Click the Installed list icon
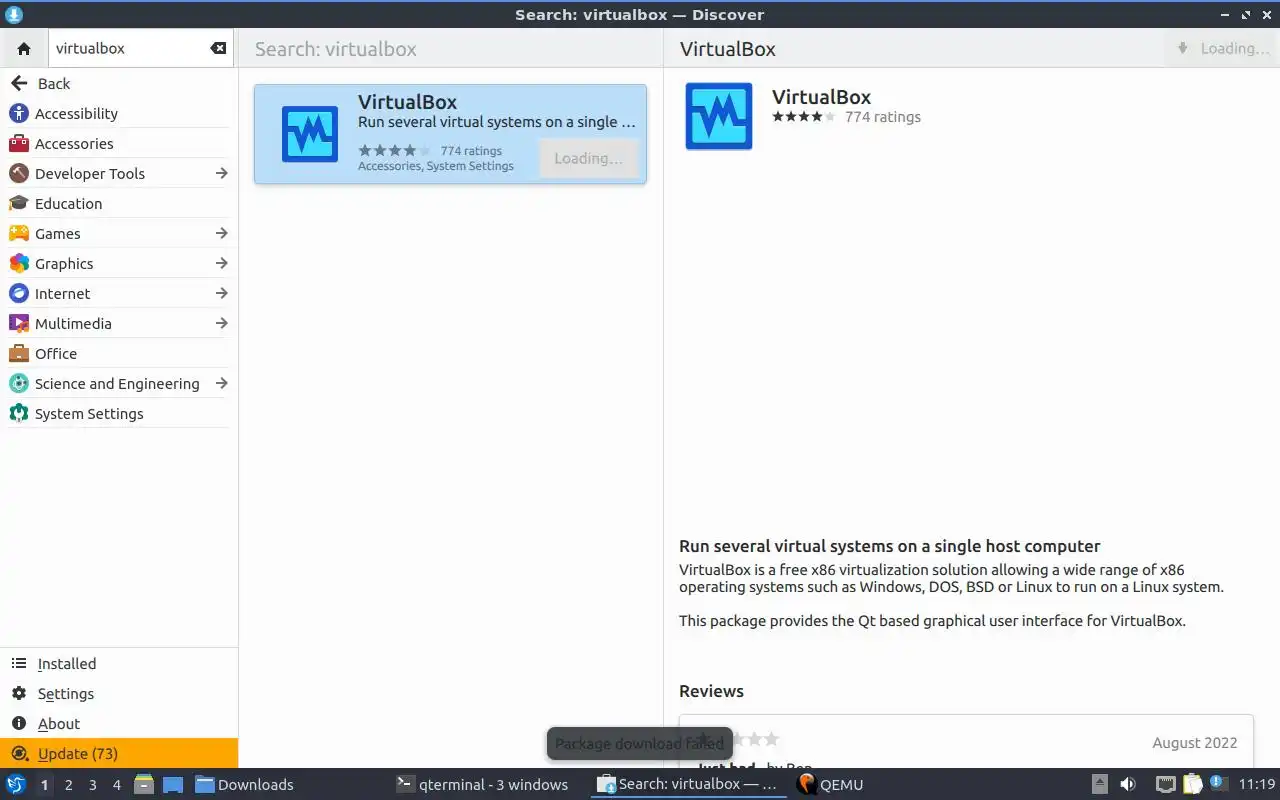The image size is (1280, 800). (x=19, y=663)
